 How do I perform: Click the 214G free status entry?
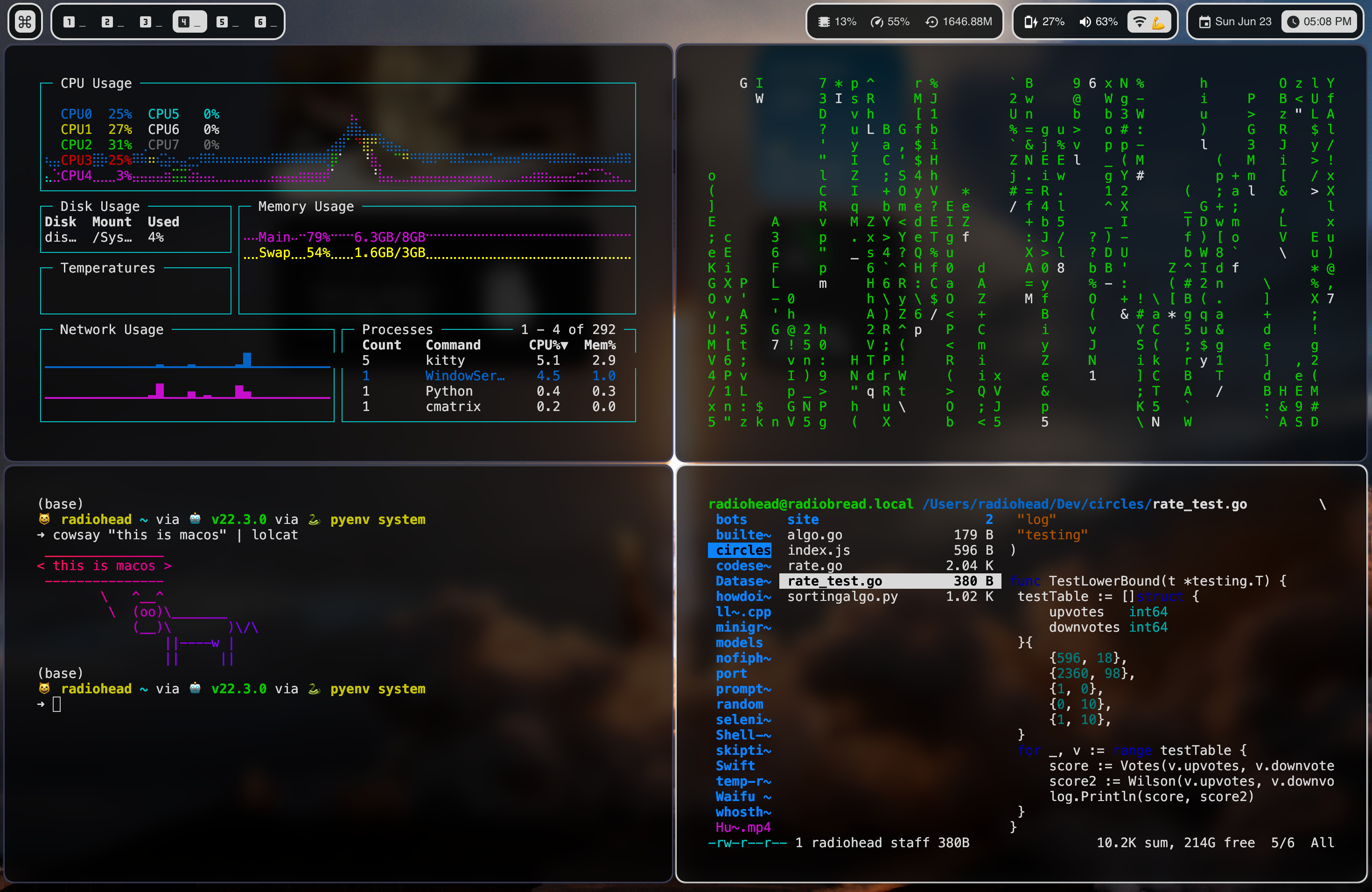tap(1218, 843)
